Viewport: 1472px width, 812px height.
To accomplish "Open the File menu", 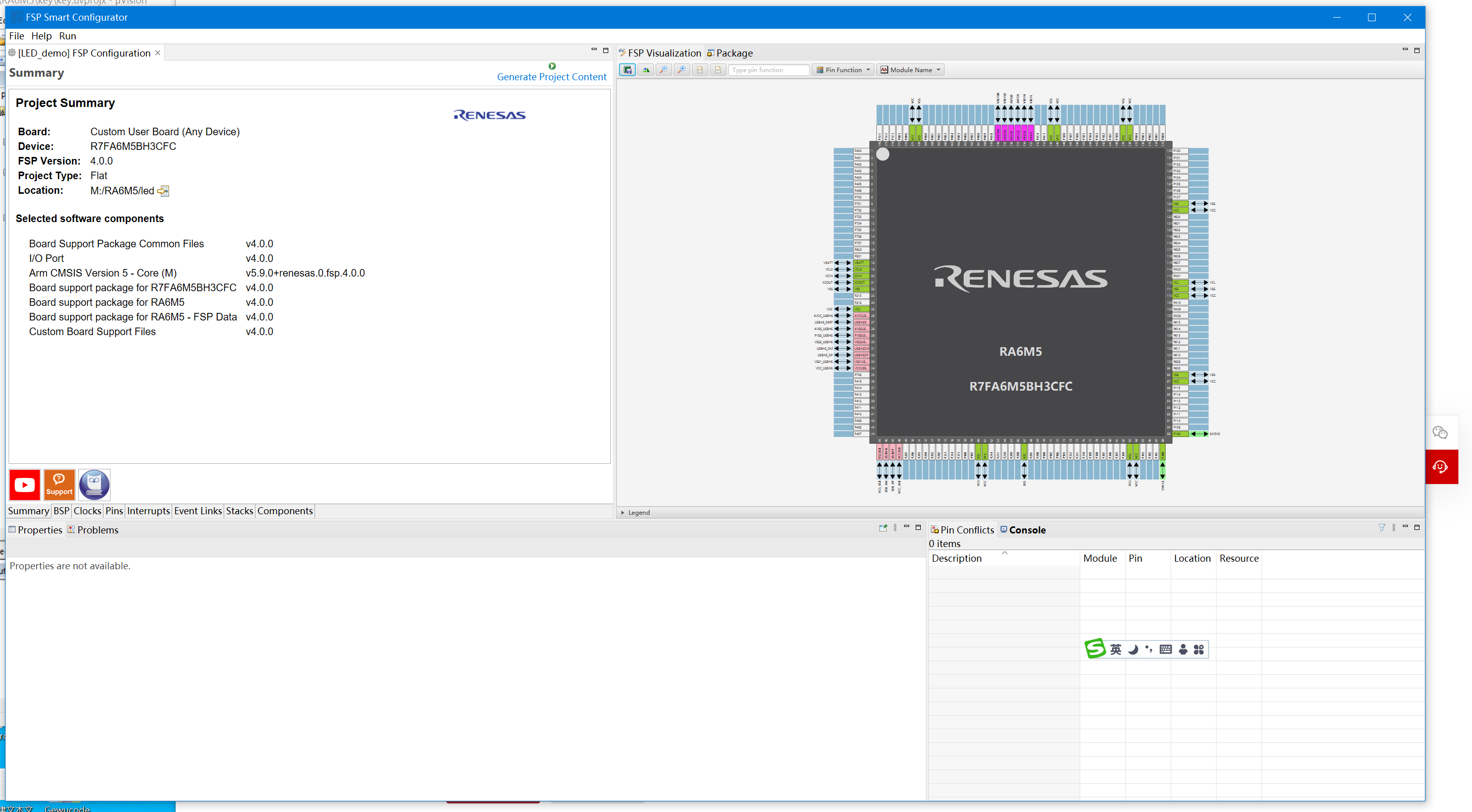I will click(17, 36).
